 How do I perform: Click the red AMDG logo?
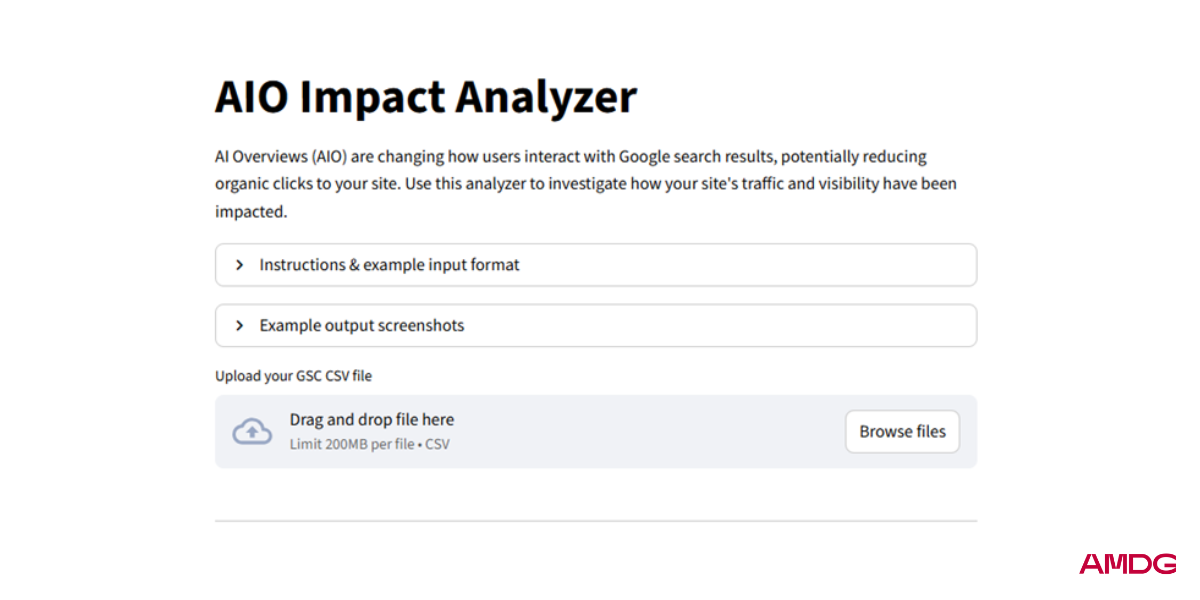point(1127,564)
